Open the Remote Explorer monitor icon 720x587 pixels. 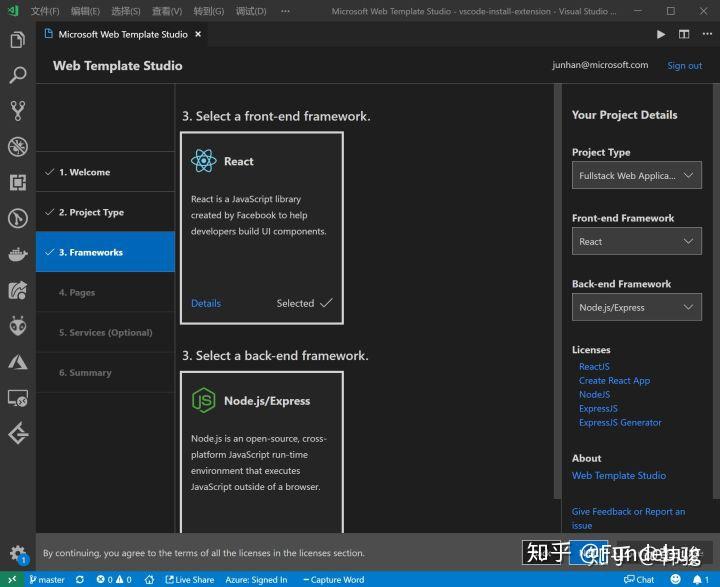click(x=17, y=398)
